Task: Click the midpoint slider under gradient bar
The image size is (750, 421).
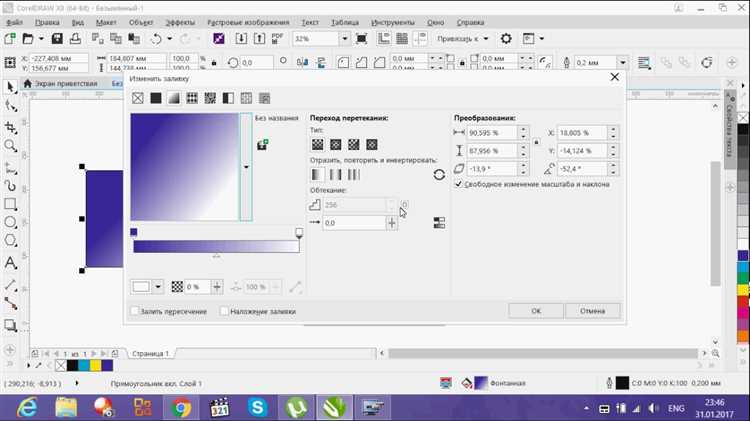Action: 216,256
